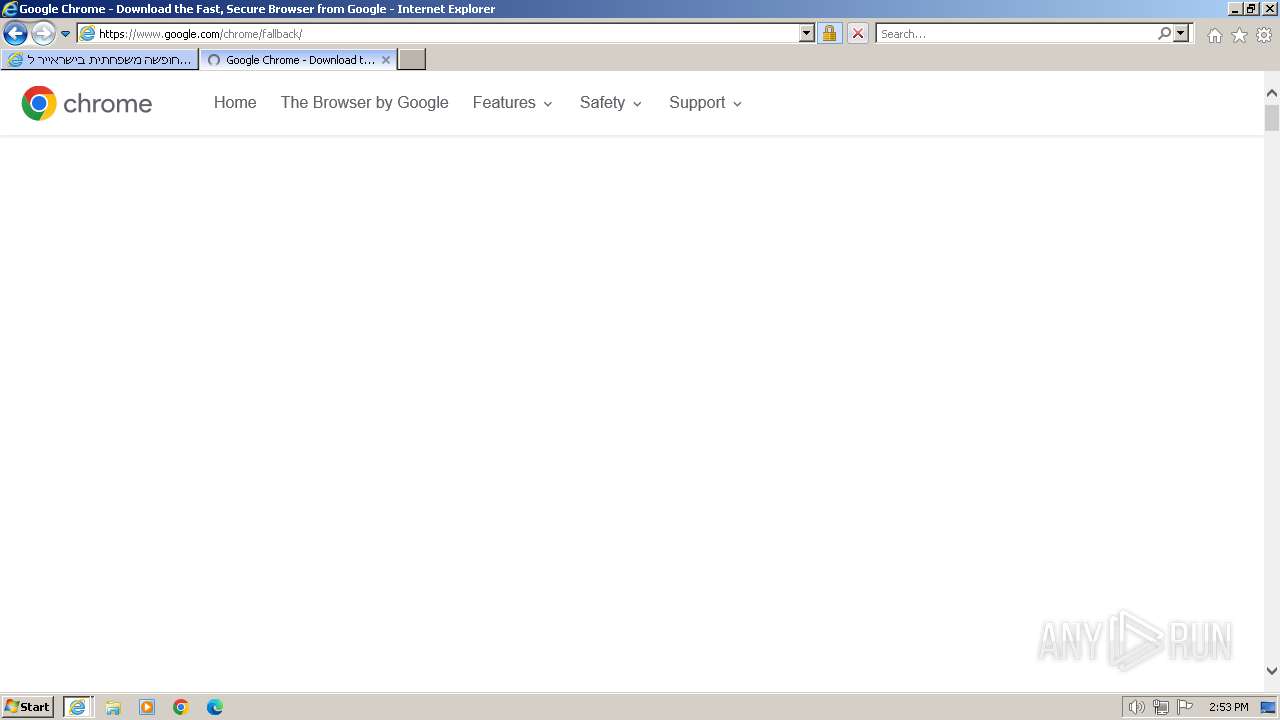Click the scrollbar down arrow

(1272, 671)
